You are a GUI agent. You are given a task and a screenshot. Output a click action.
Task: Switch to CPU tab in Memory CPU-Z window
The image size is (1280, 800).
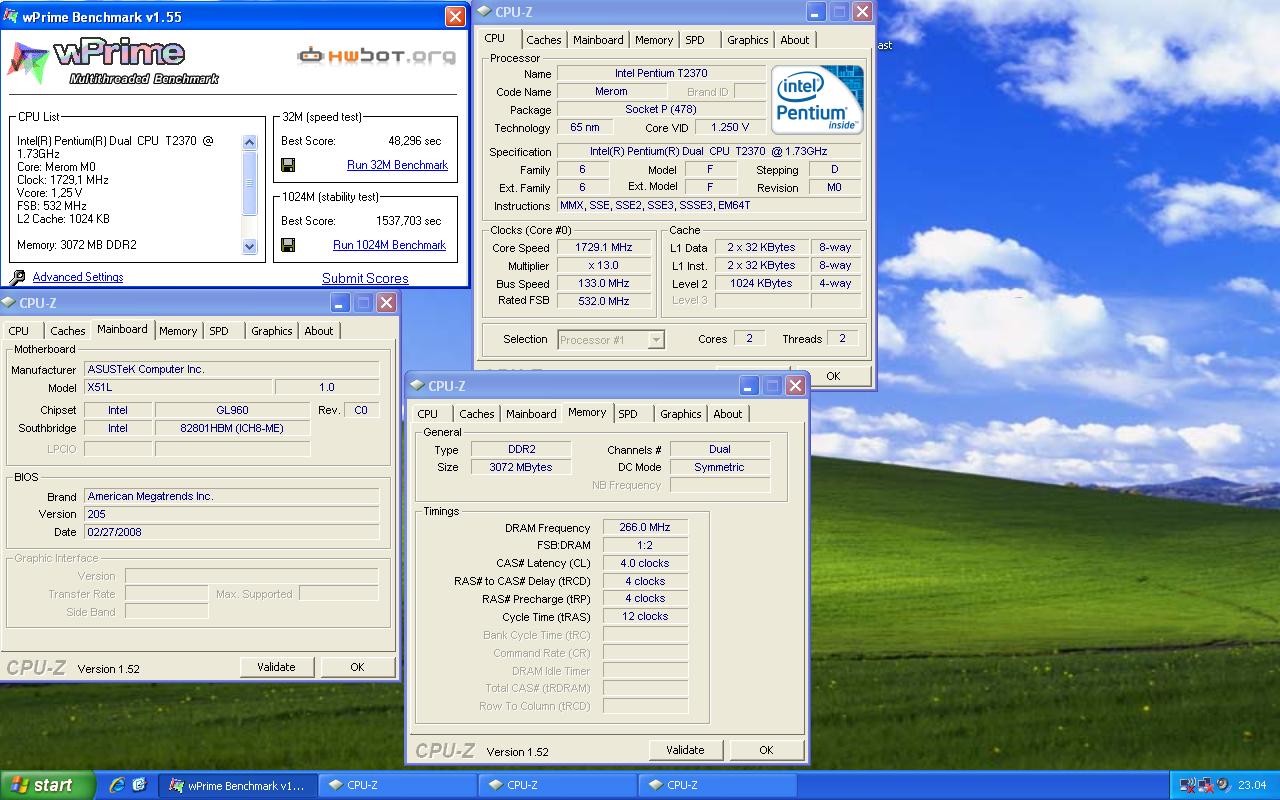click(428, 414)
